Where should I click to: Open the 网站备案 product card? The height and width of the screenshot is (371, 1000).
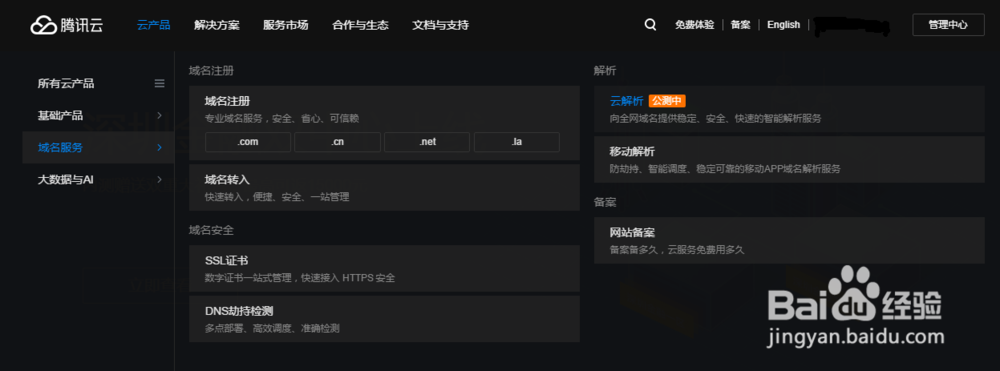click(x=789, y=240)
